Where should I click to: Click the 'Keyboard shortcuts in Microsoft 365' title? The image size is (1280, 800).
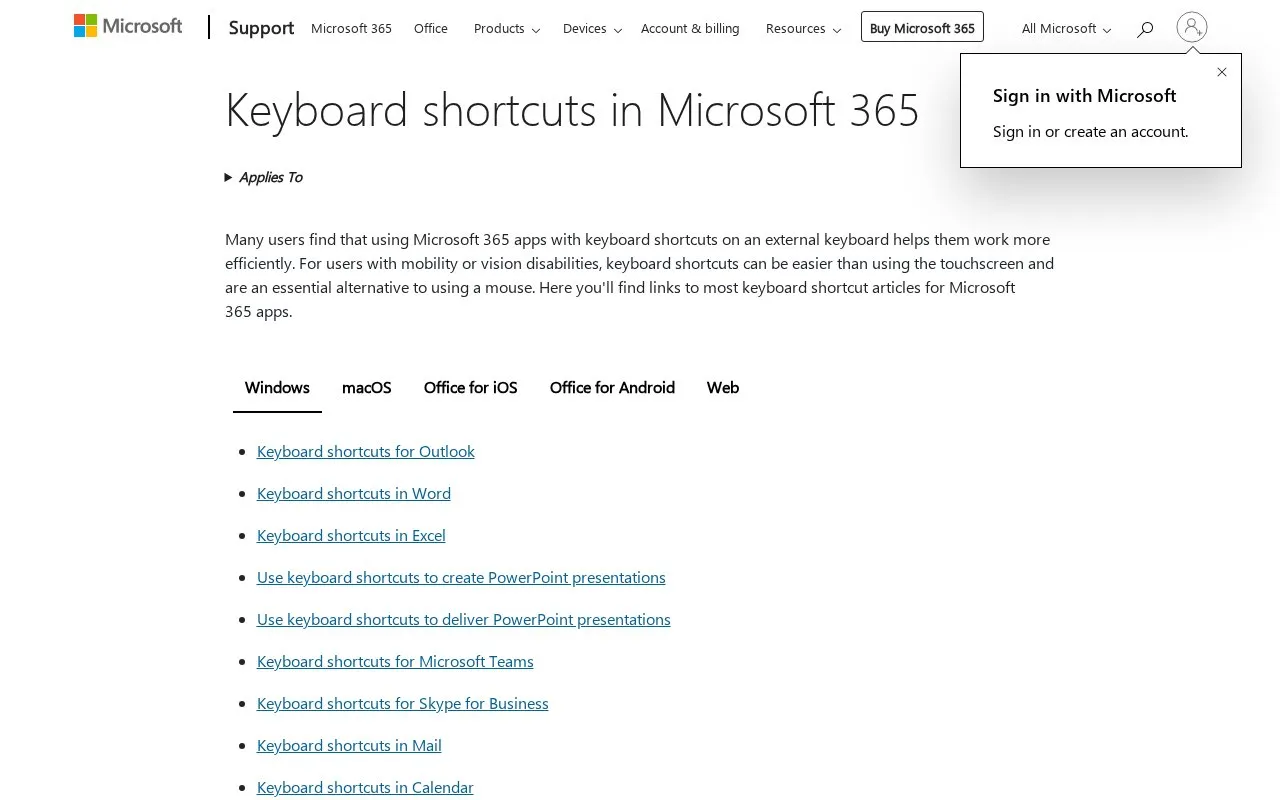(x=572, y=109)
